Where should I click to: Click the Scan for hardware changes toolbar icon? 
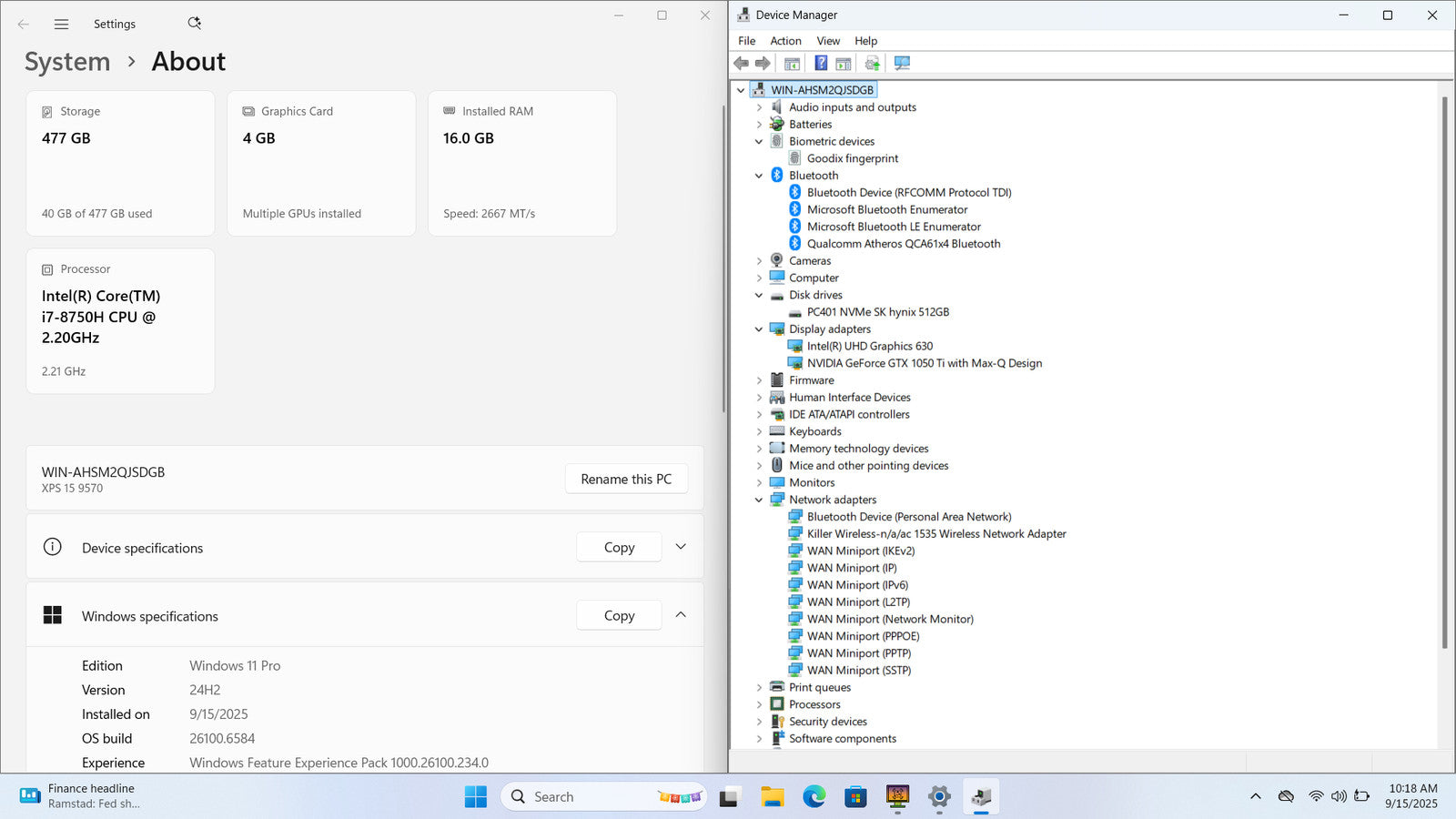pos(902,63)
